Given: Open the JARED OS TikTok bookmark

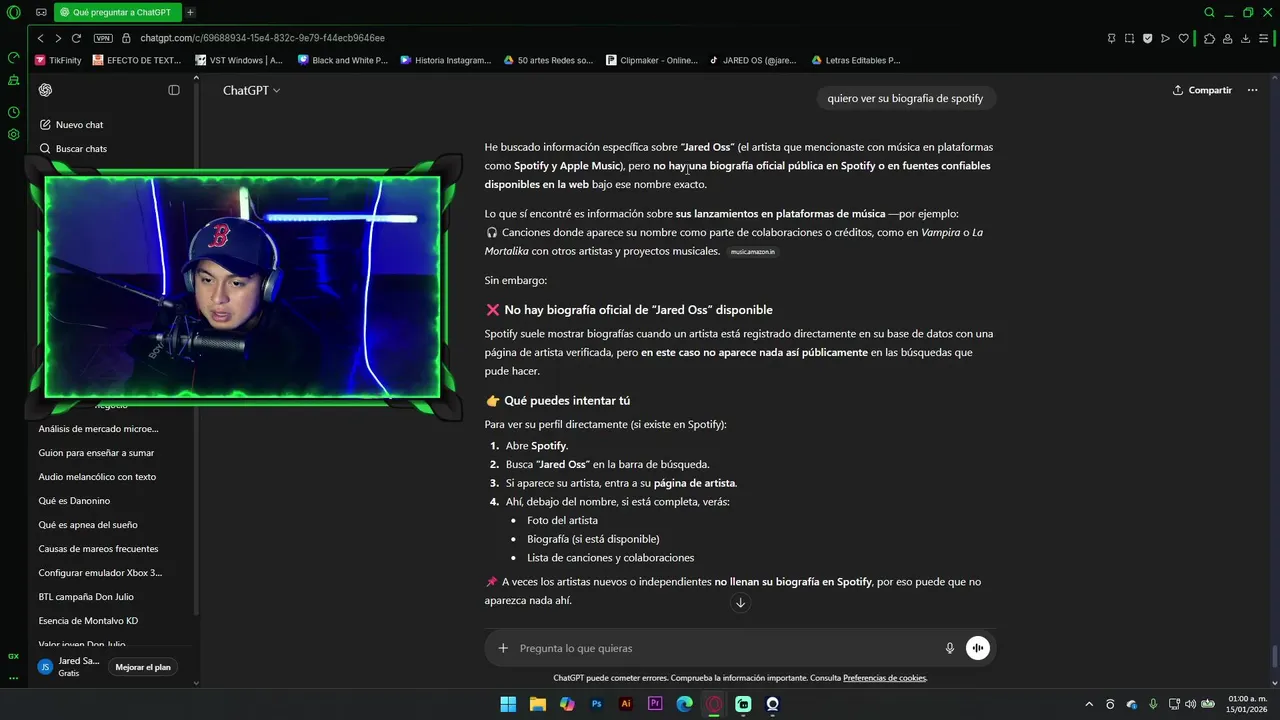Looking at the screenshot, I should (753, 60).
